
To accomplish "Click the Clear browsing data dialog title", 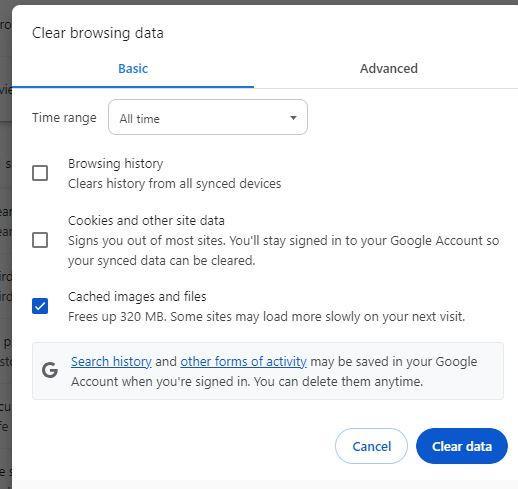I will [98, 33].
